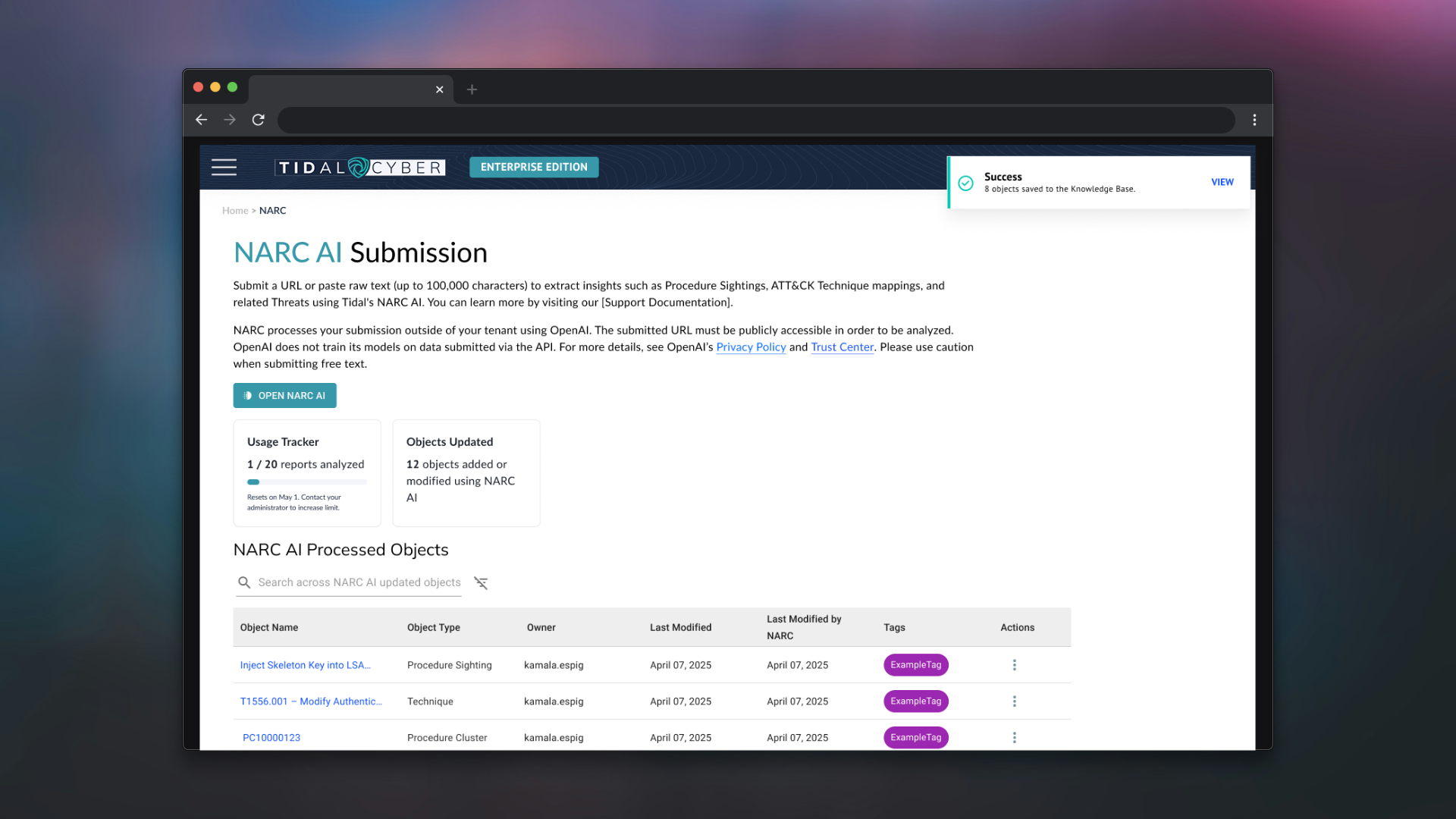Open browser three-dot options menu
This screenshot has height=819, width=1456.
[1254, 120]
